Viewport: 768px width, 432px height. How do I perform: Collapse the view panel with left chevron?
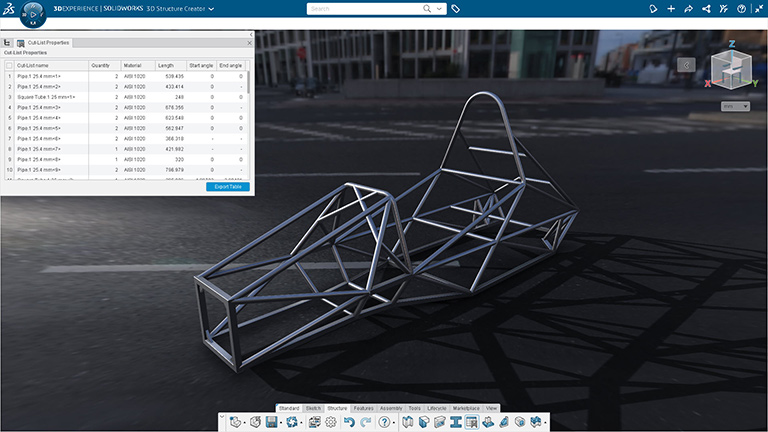[x=685, y=65]
